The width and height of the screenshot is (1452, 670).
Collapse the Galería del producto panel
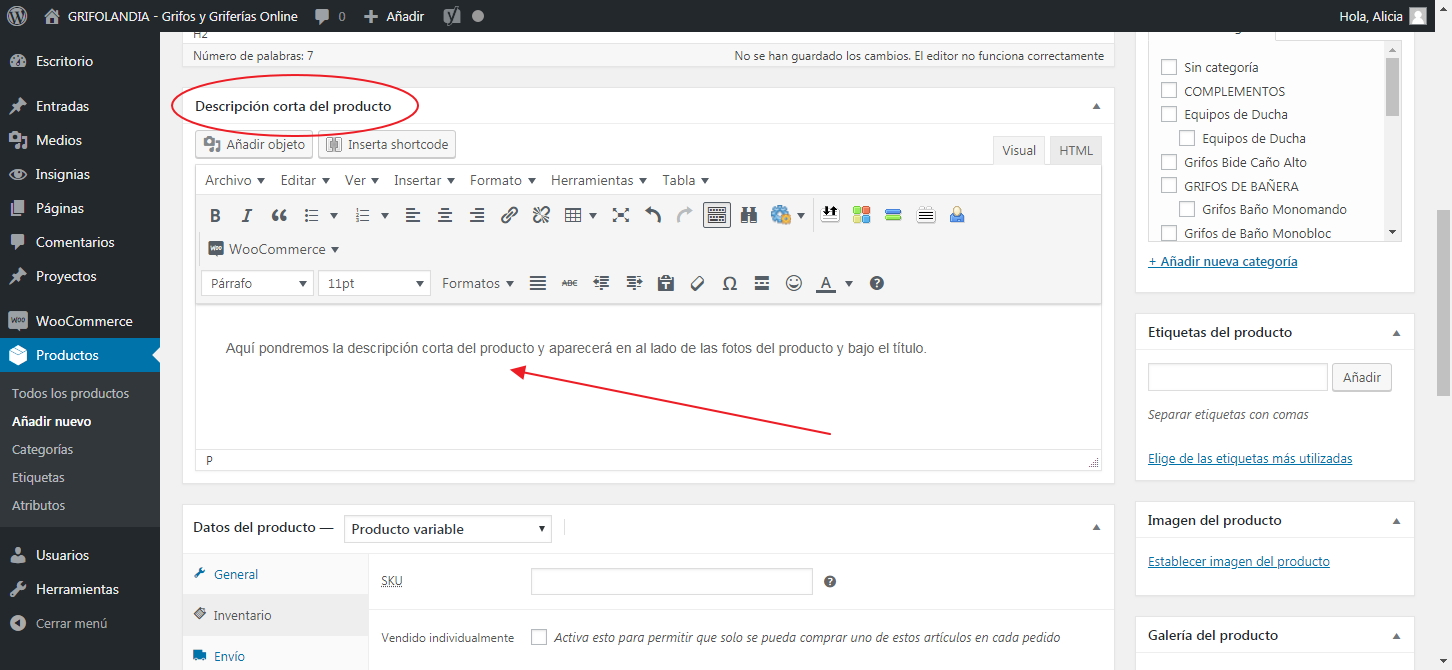1396,635
